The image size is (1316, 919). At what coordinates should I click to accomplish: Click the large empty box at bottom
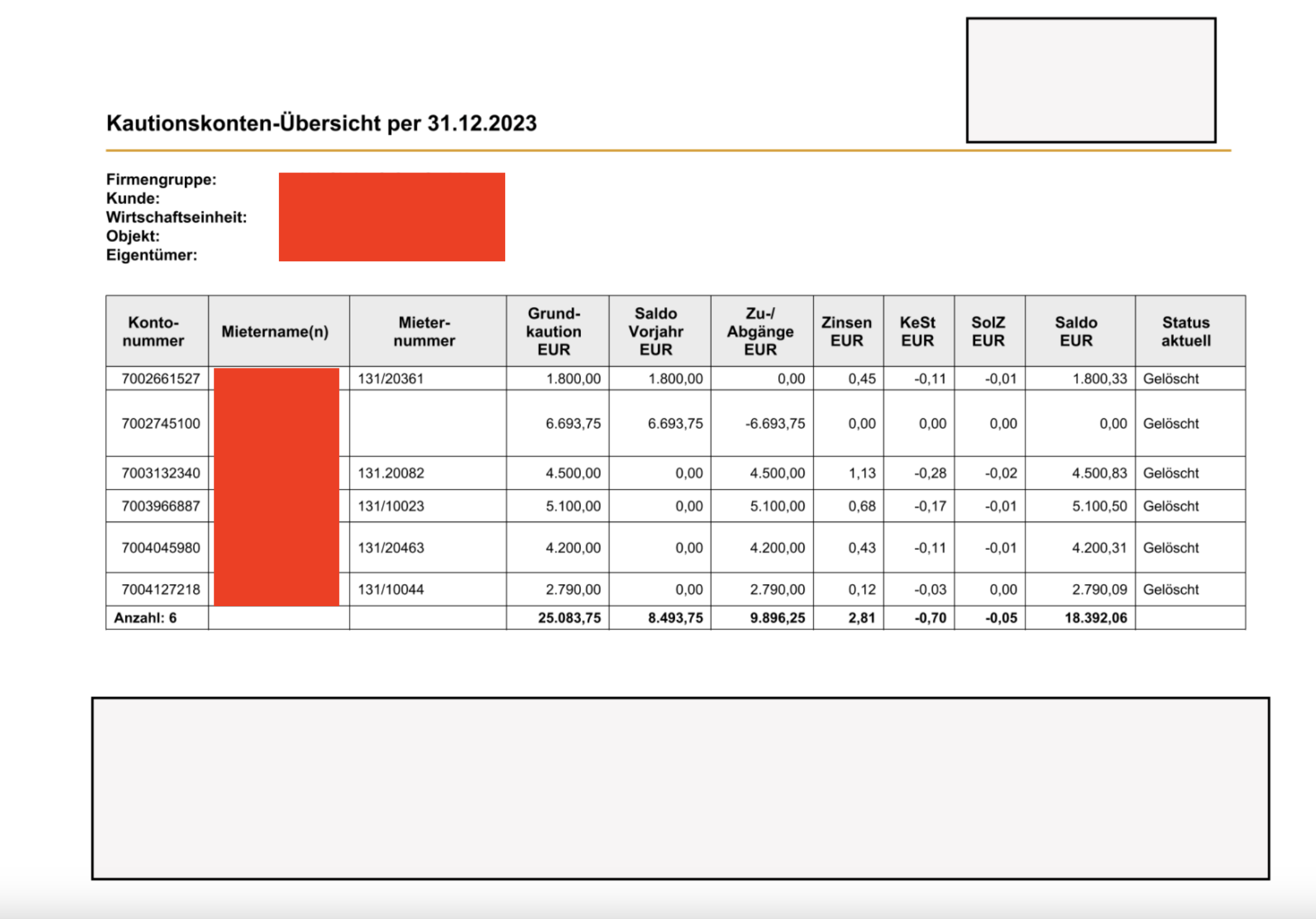(x=680, y=788)
